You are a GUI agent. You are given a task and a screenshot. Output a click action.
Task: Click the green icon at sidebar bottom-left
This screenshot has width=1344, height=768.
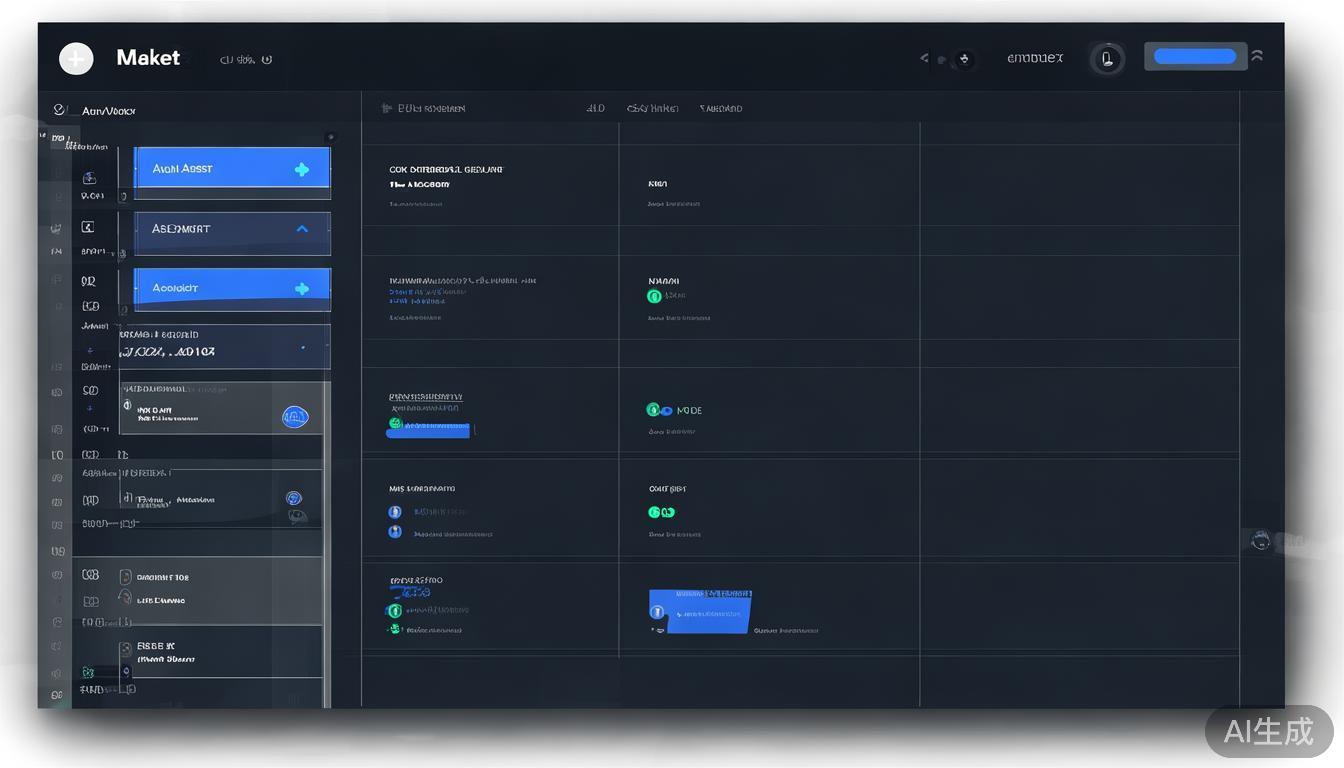[x=88, y=672]
